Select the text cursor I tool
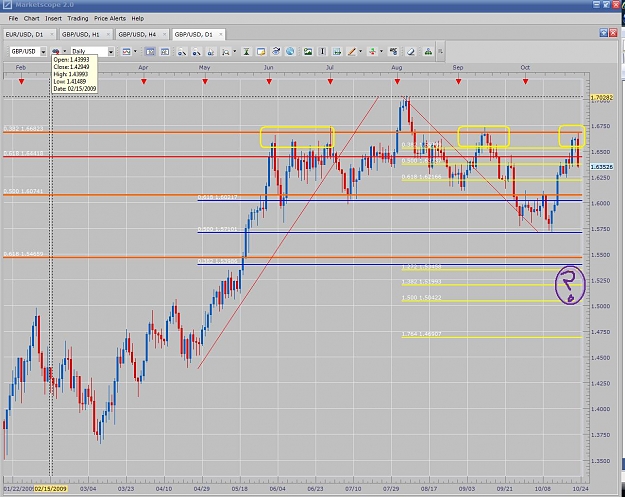This screenshot has height=497, width=625. click(322, 51)
